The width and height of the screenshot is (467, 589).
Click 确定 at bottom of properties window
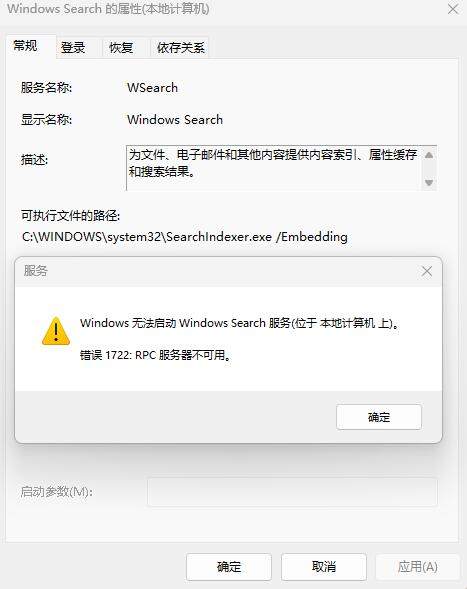pos(229,566)
